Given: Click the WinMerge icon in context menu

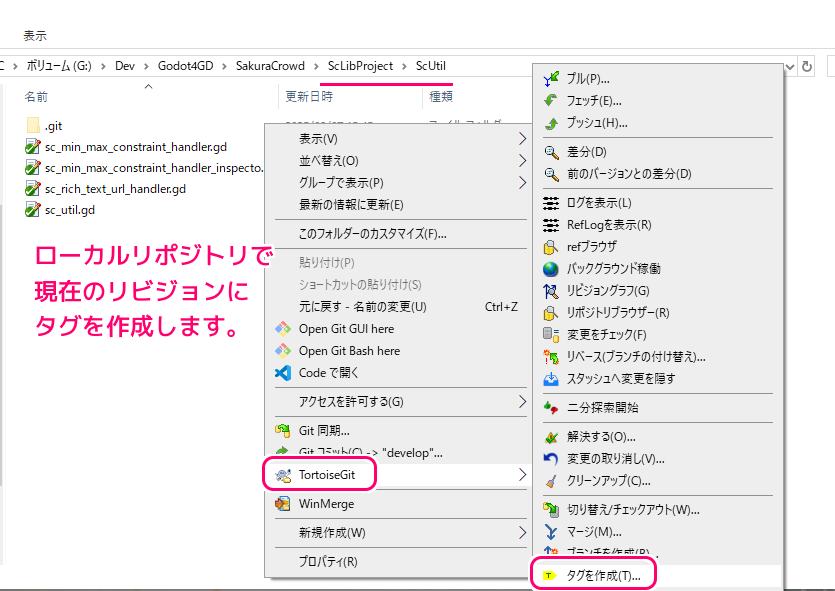Looking at the screenshot, I should click(x=282, y=504).
